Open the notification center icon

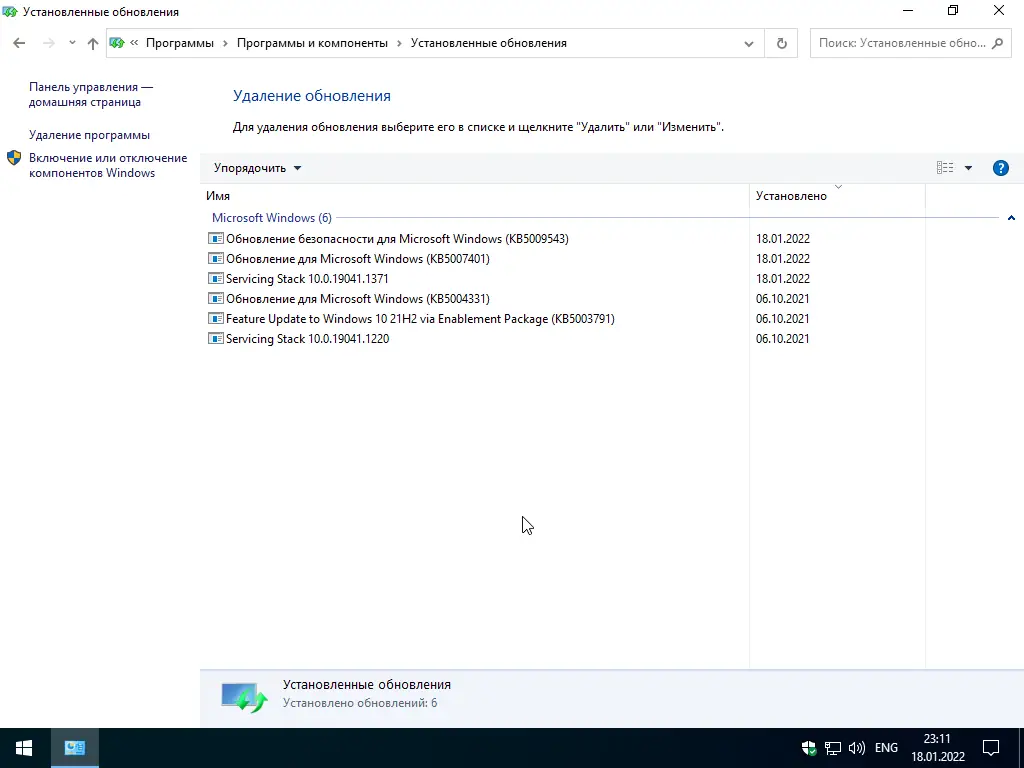[x=991, y=748]
